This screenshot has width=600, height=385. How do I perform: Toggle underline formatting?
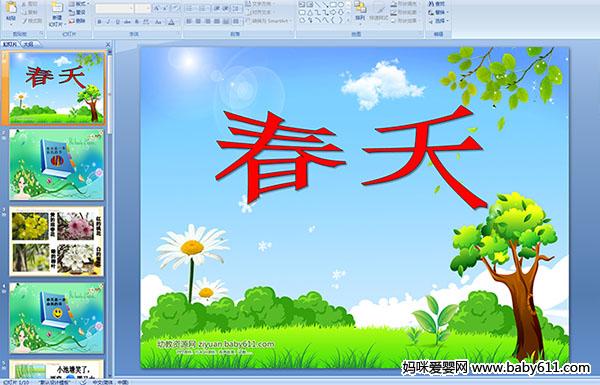117,22
